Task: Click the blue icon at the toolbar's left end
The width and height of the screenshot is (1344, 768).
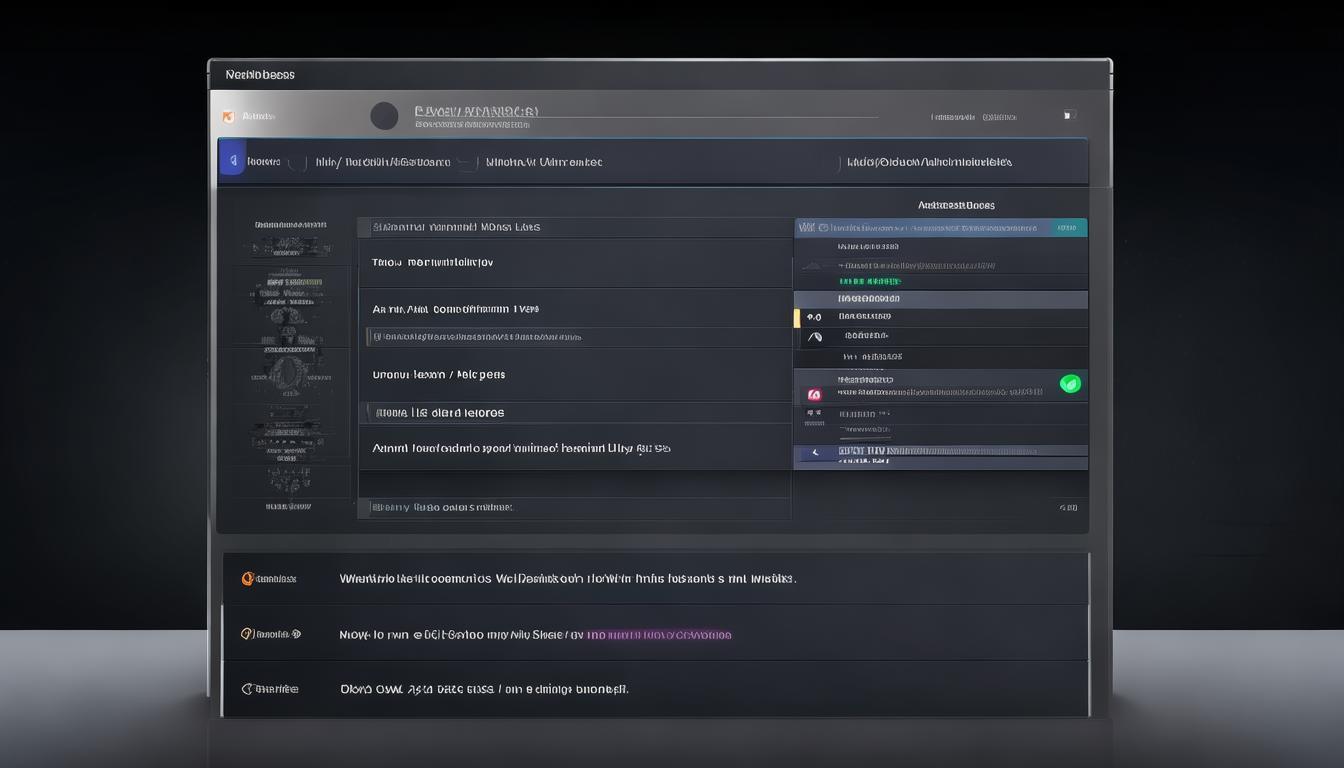Action: (231, 161)
